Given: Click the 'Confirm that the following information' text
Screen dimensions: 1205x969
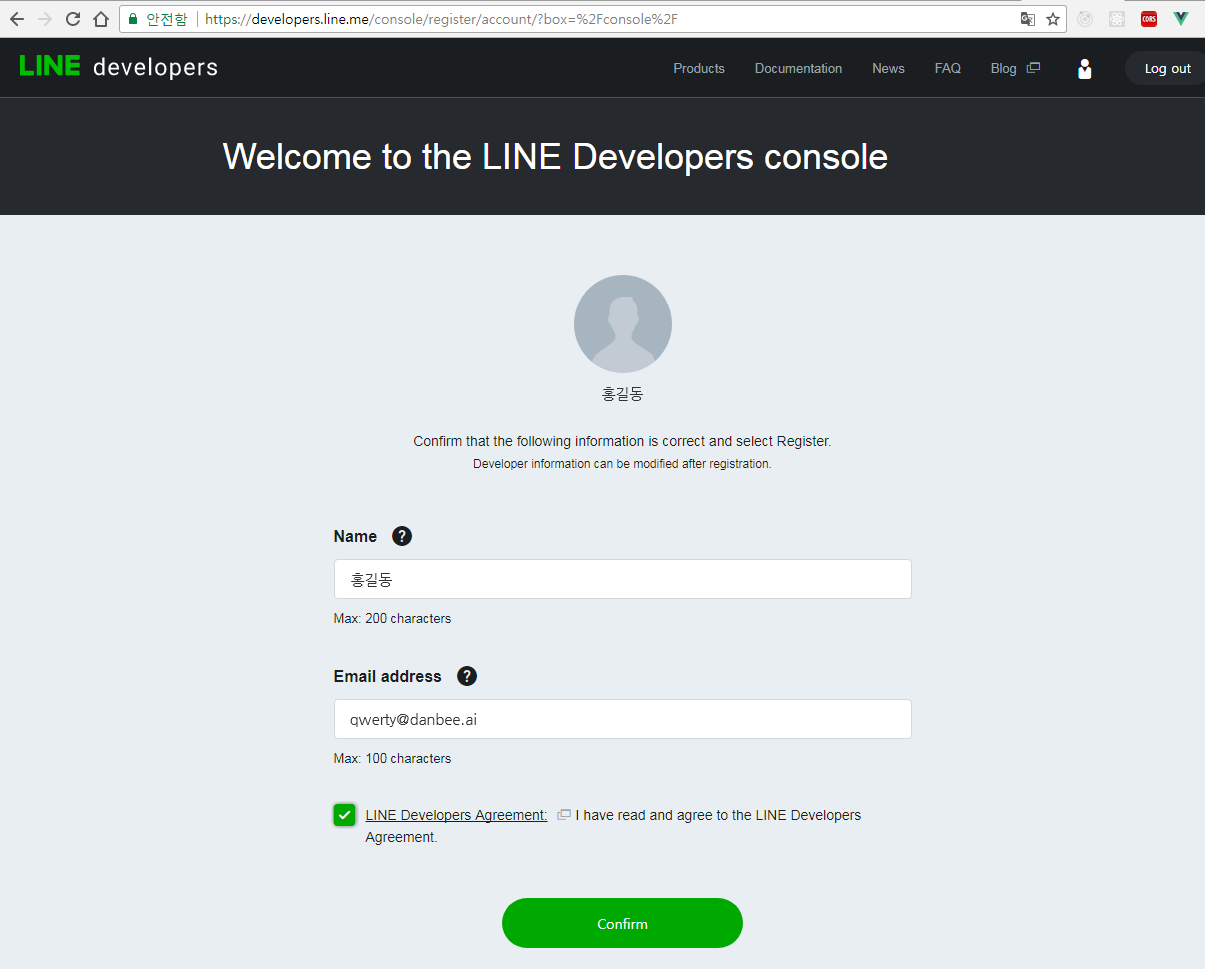Looking at the screenshot, I should 622,441.
